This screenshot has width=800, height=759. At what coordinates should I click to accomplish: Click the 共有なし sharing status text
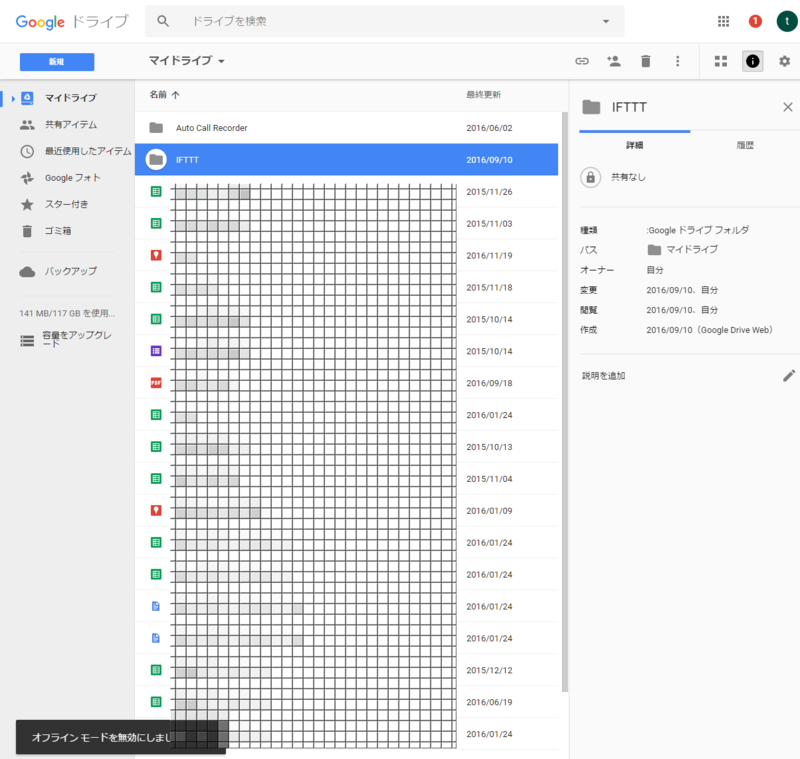(628, 177)
